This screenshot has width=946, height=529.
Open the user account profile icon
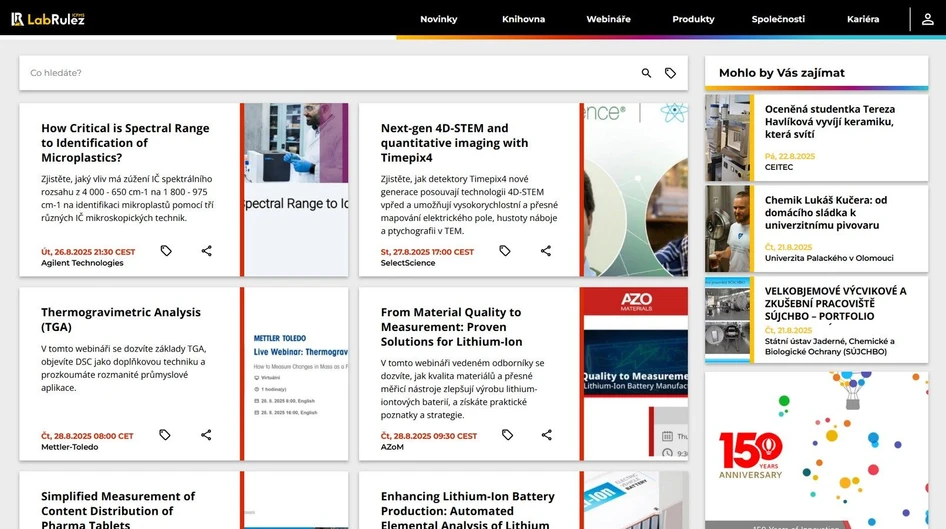tap(927, 19)
